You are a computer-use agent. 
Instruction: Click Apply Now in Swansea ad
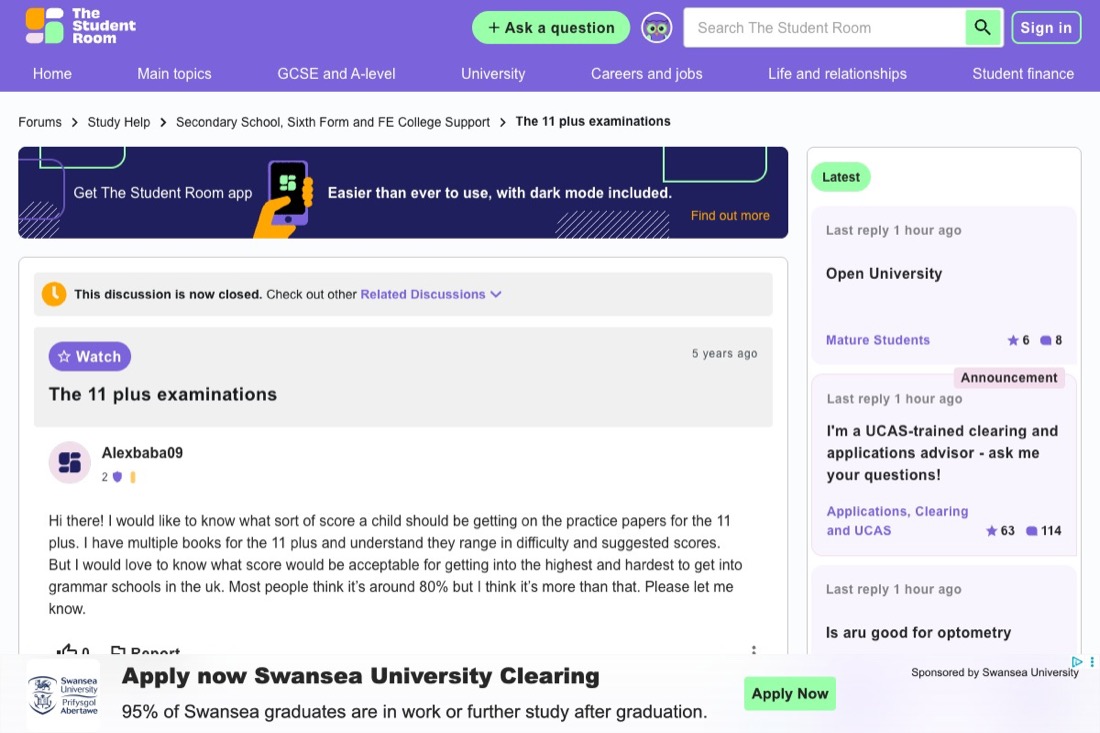tap(789, 694)
